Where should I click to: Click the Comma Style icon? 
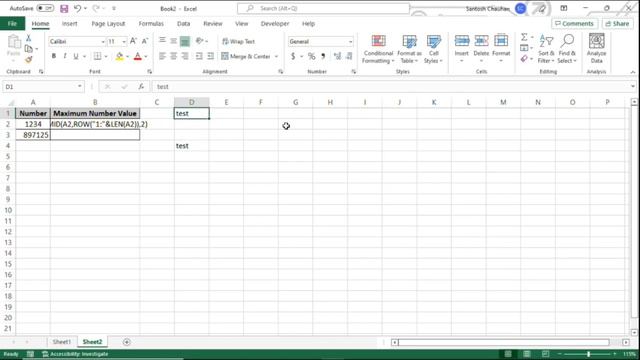(x=323, y=56)
